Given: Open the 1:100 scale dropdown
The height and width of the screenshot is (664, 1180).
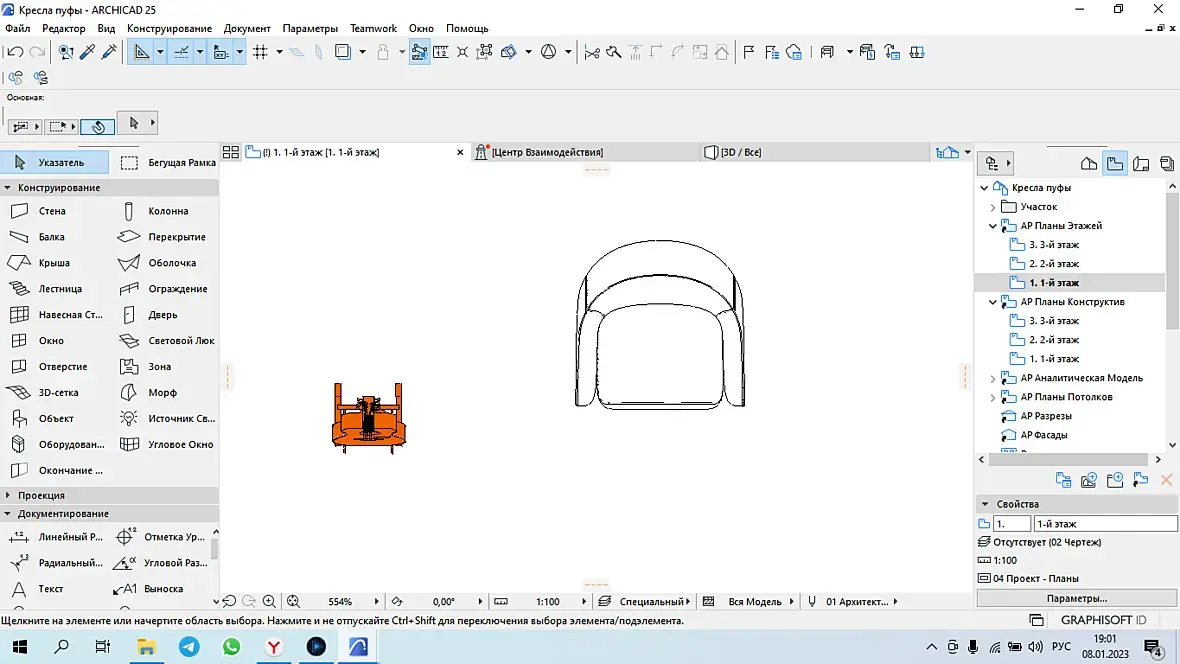Looking at the screenshot, I should [x=547, y=602].
